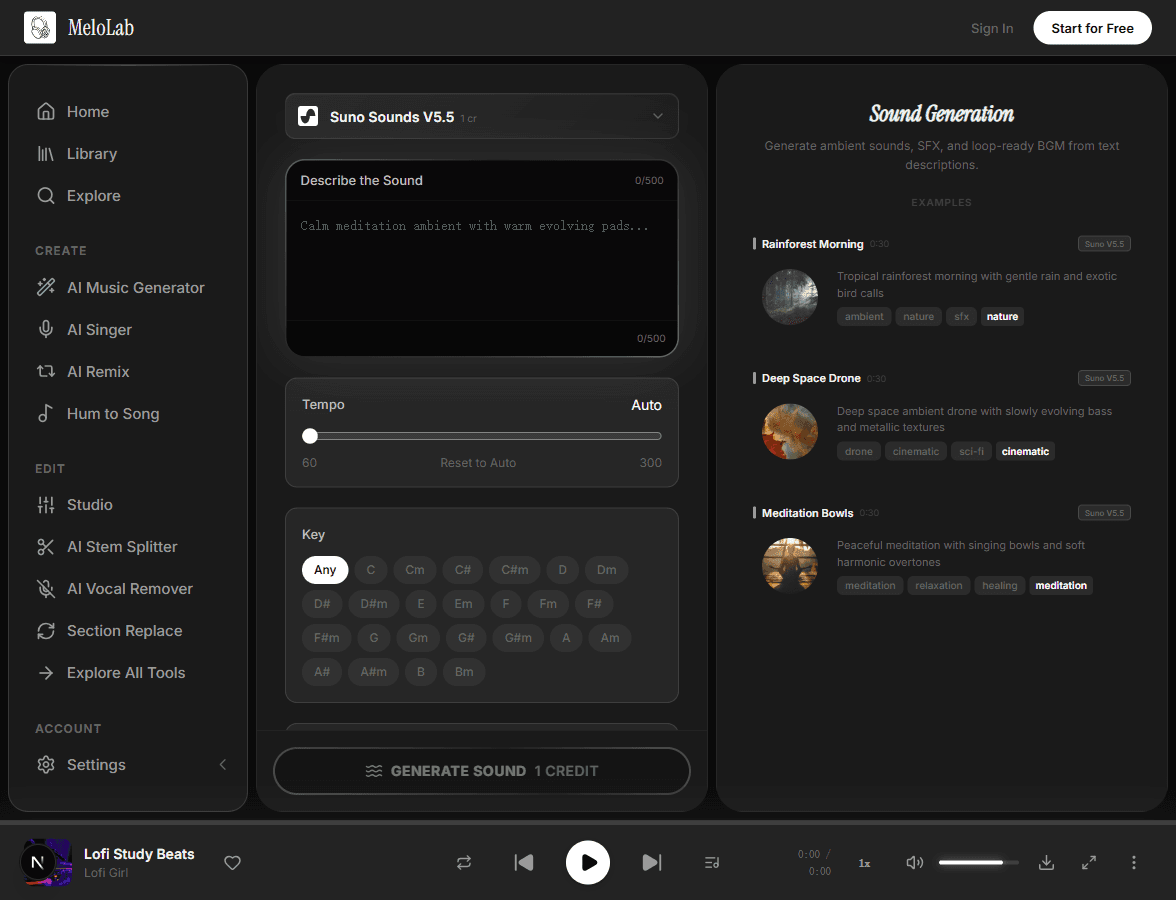
Task: Click the highlighted cinematic tag
Action: click(1025, 452)
